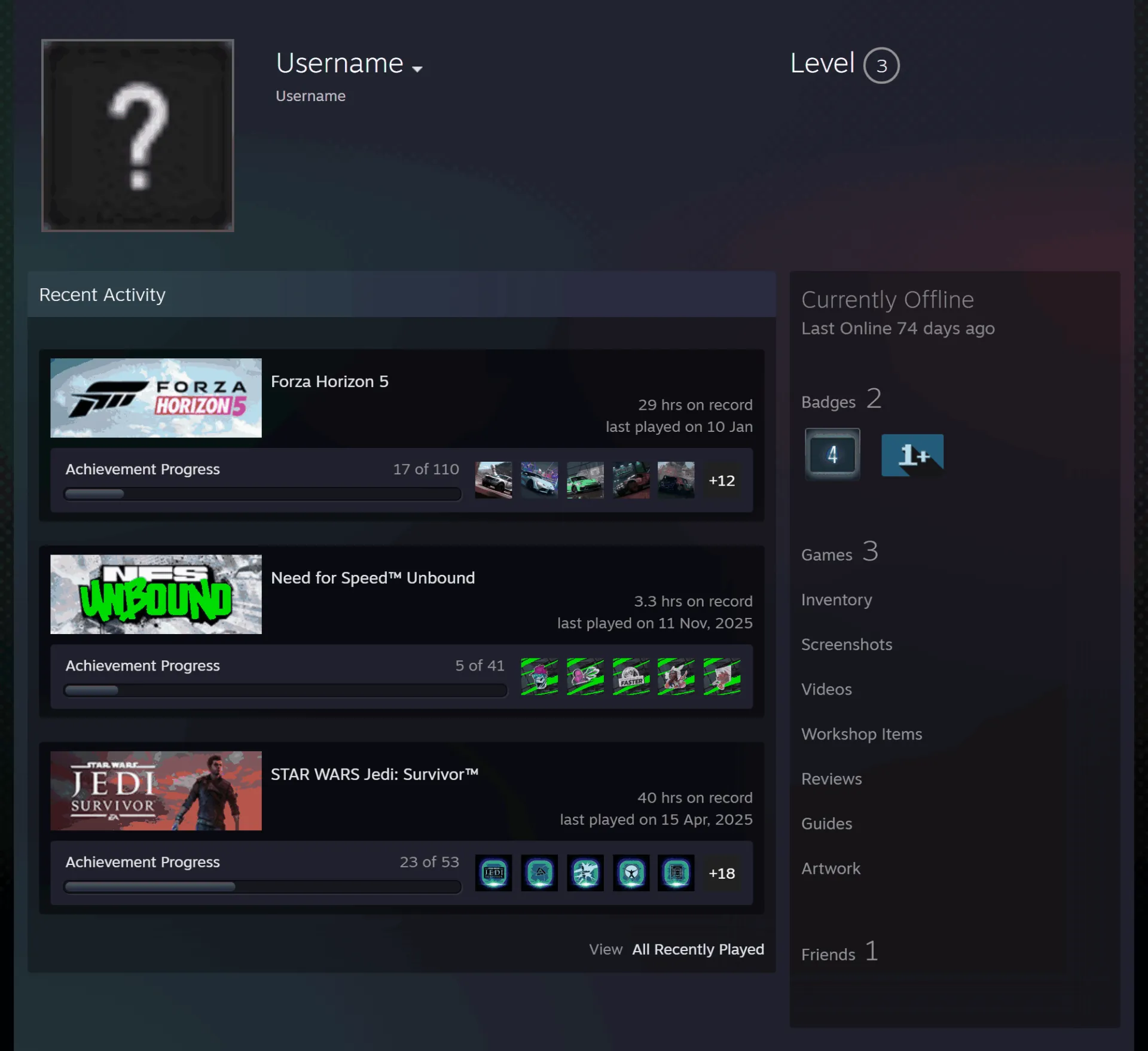Open the Badges section link
Image resolution: width=1148 pixels, height=1051 pixels.
[x=841, y=399]
